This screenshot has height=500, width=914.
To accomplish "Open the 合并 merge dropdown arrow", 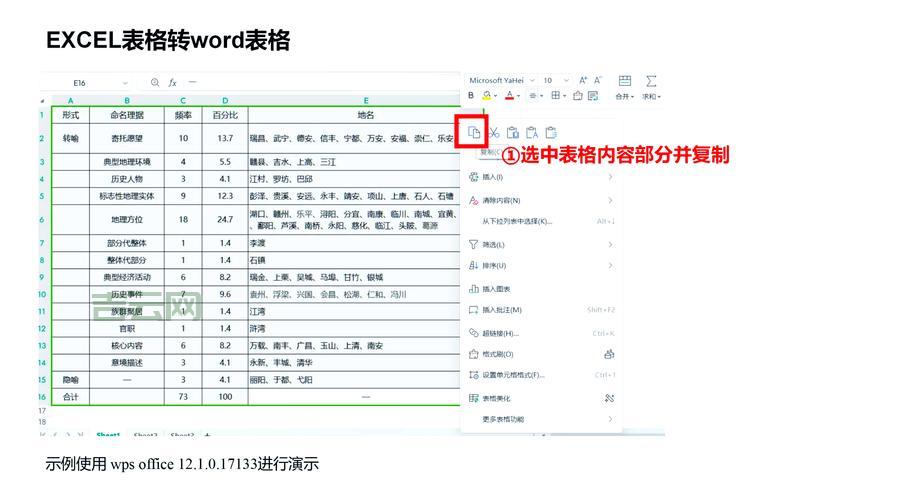I will [632, 97].
